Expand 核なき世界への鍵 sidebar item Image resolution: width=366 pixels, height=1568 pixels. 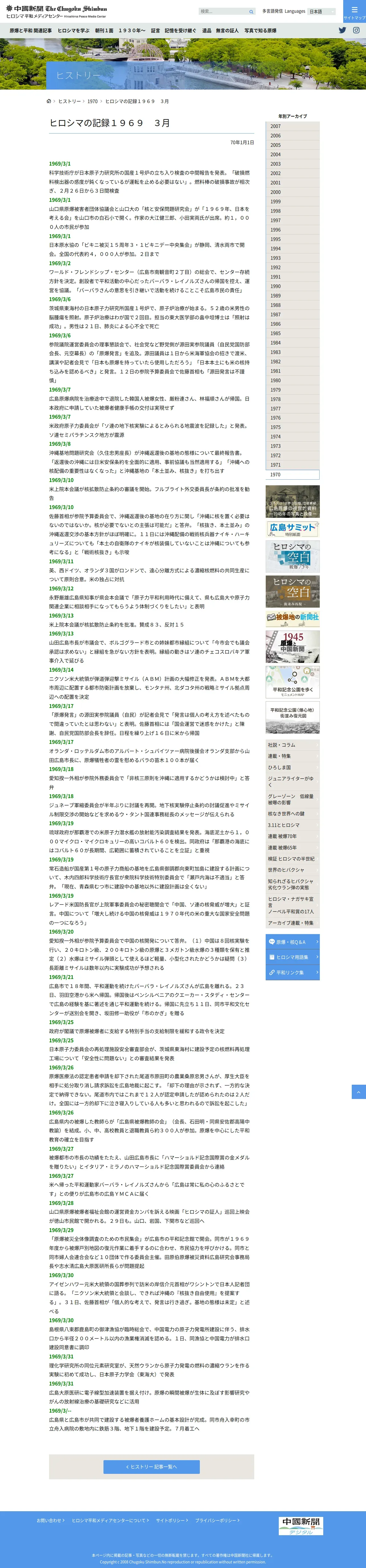click(x=292, y=814)
